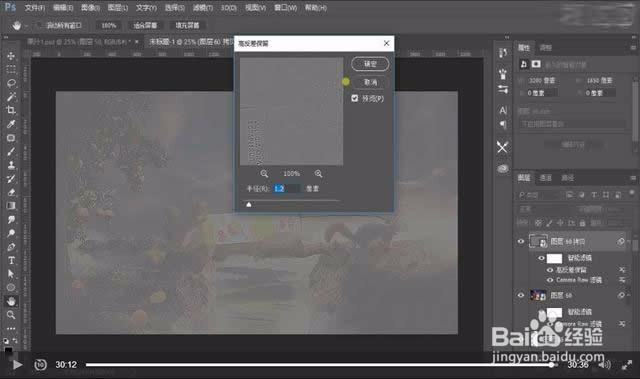
Task: Hide layer 60 visibility eye
Action: 521,295
